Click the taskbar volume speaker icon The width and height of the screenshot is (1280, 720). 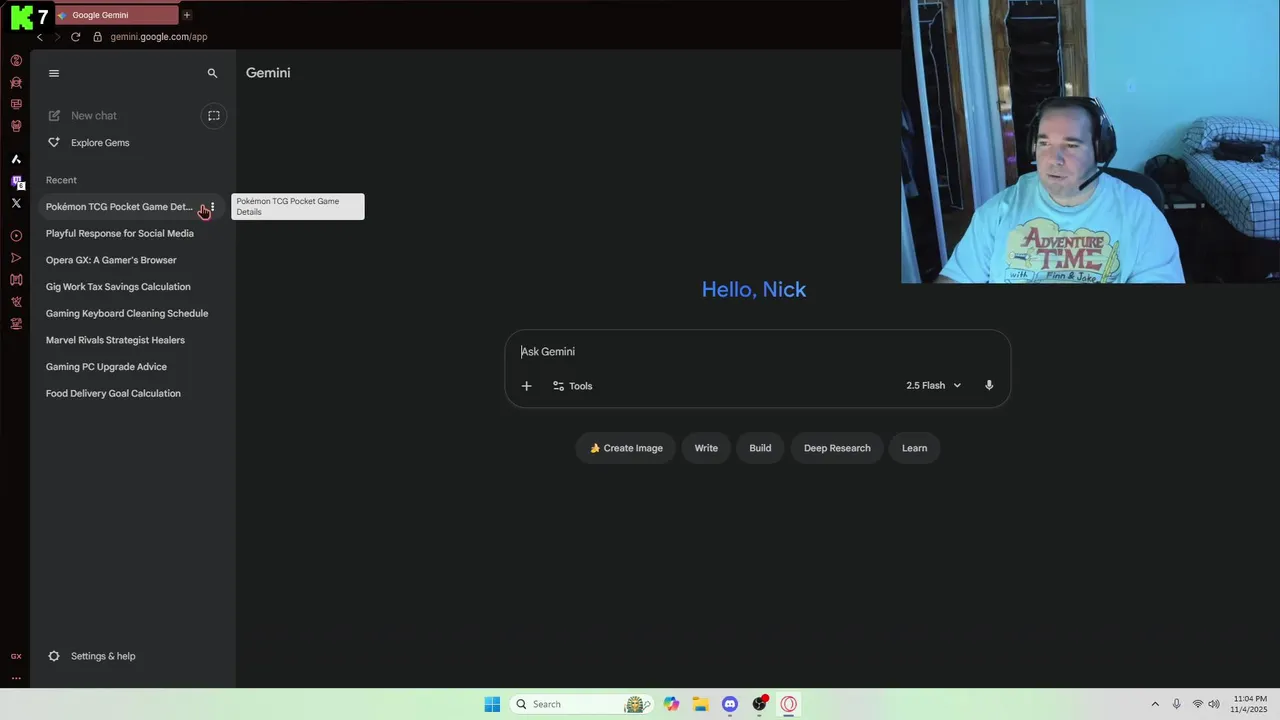point(1214,704)
